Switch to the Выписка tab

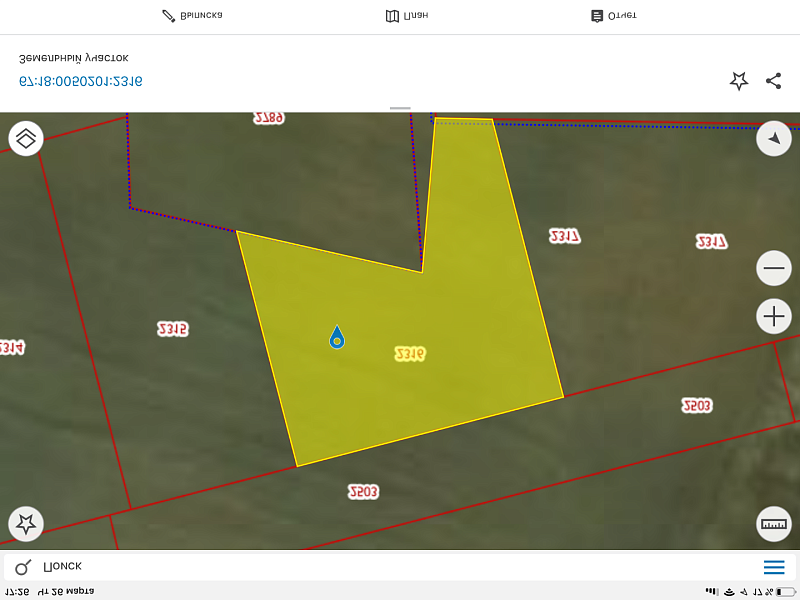pos(192,16)
